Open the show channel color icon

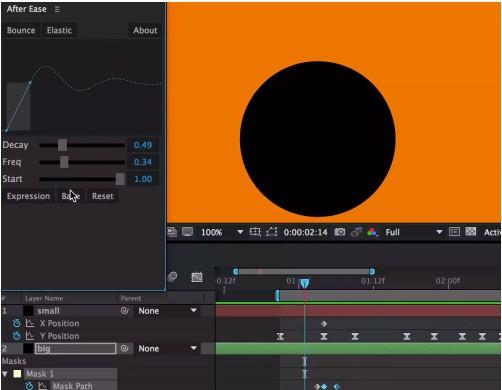372,232
